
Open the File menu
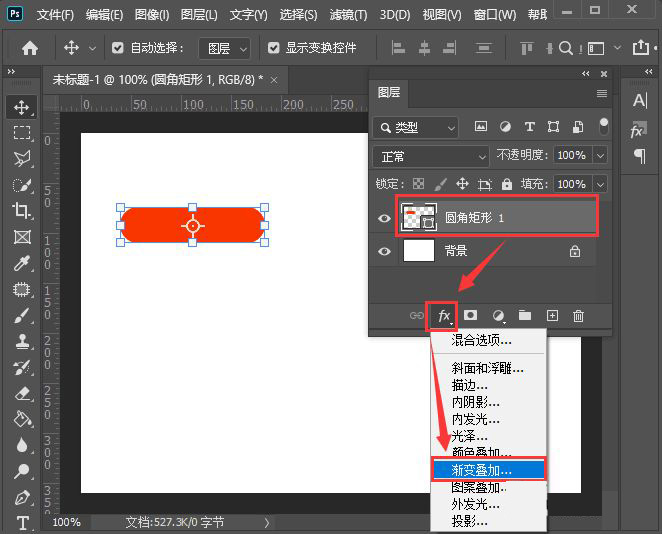pos(55,15)
